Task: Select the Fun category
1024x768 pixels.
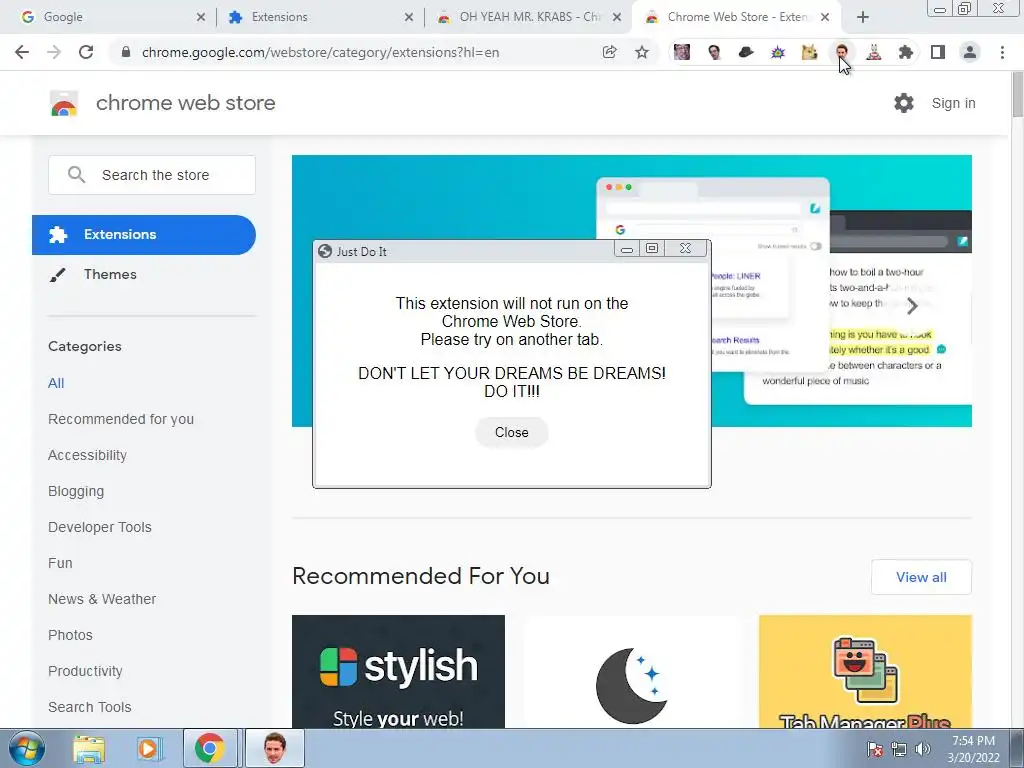Action: (x=60, y=563)
